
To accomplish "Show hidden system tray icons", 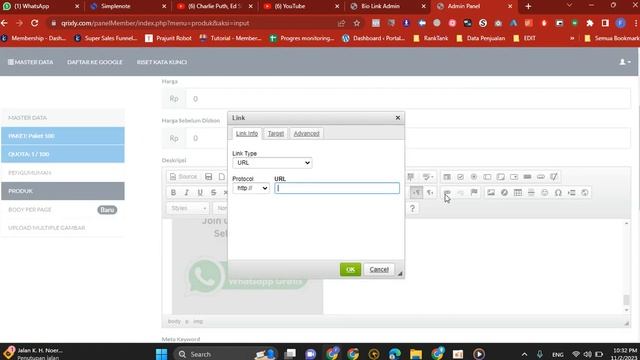I will tap(524, 354).
